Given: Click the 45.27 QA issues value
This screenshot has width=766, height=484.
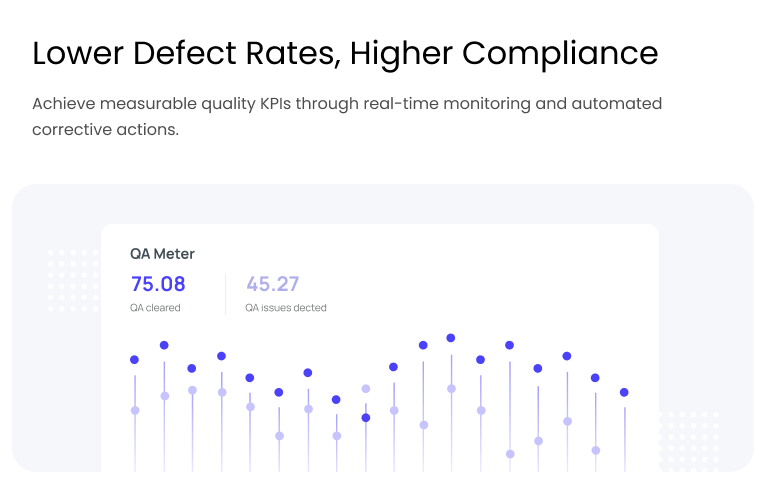Looking at the screenshot, I should (273, 284).
